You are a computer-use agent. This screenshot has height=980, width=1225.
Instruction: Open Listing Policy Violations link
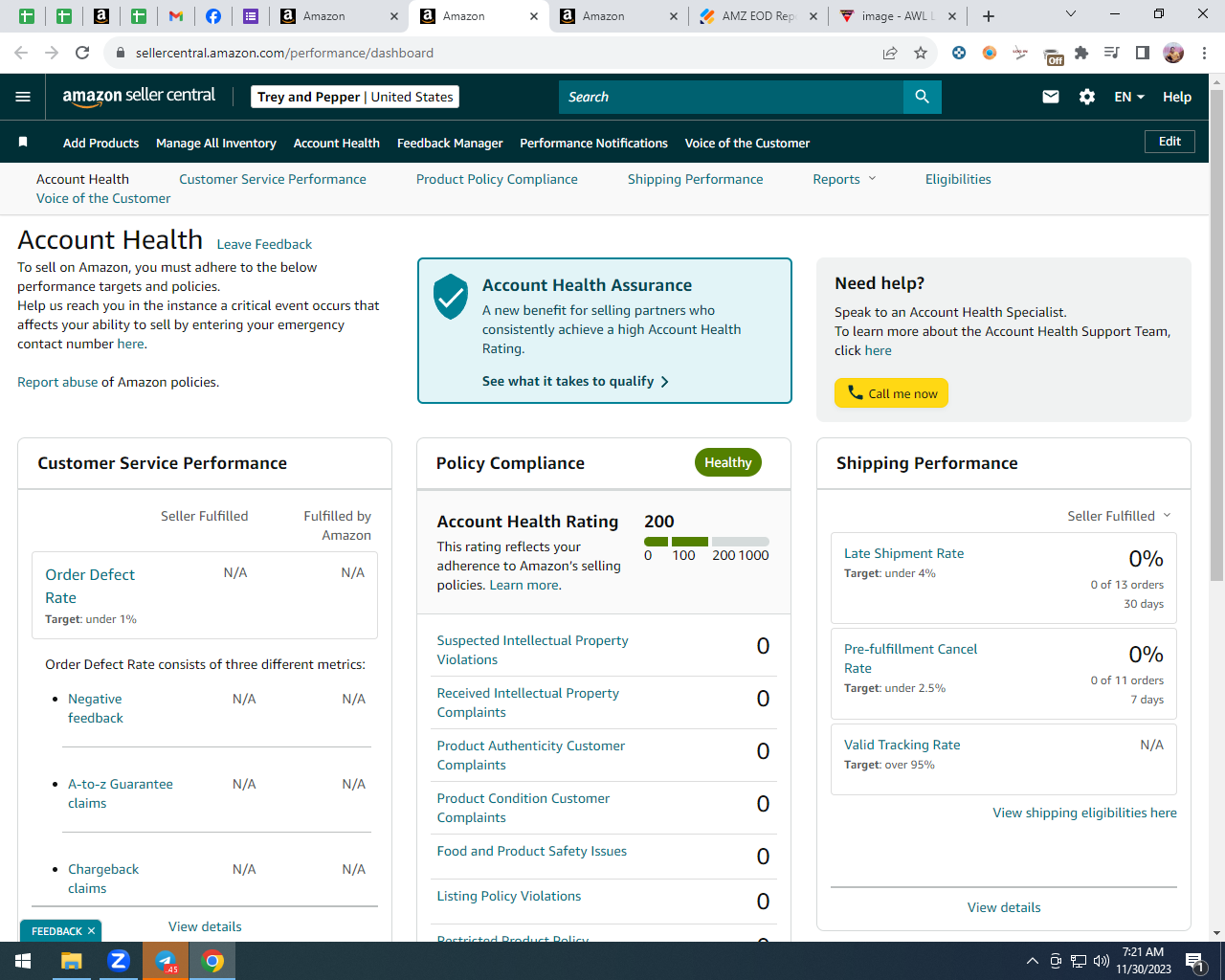pyautogui.click(x=509, y=896)
